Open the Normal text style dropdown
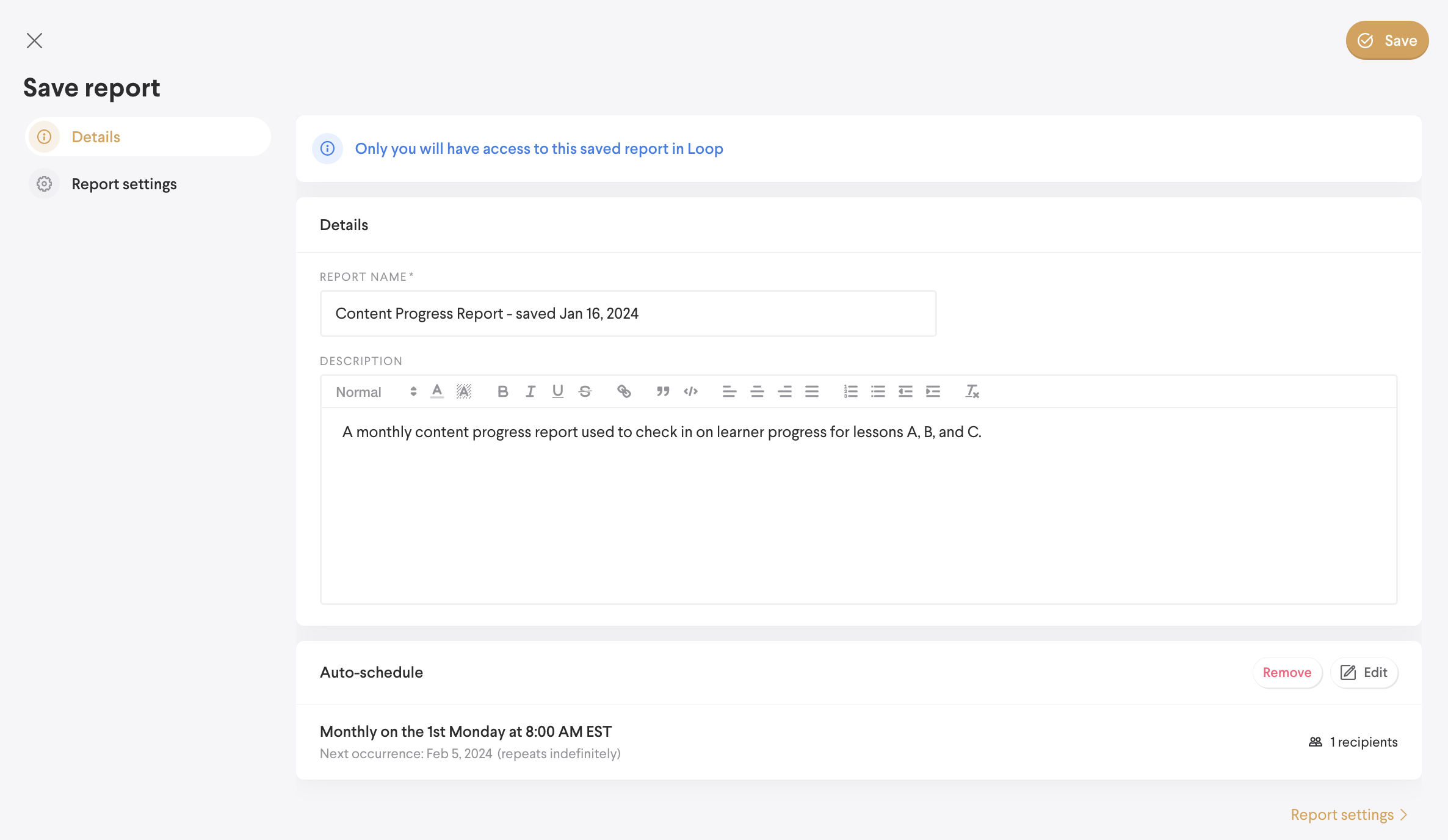Screen dimensions: 1448x840 pyautogui.click(x=375, y=392)
